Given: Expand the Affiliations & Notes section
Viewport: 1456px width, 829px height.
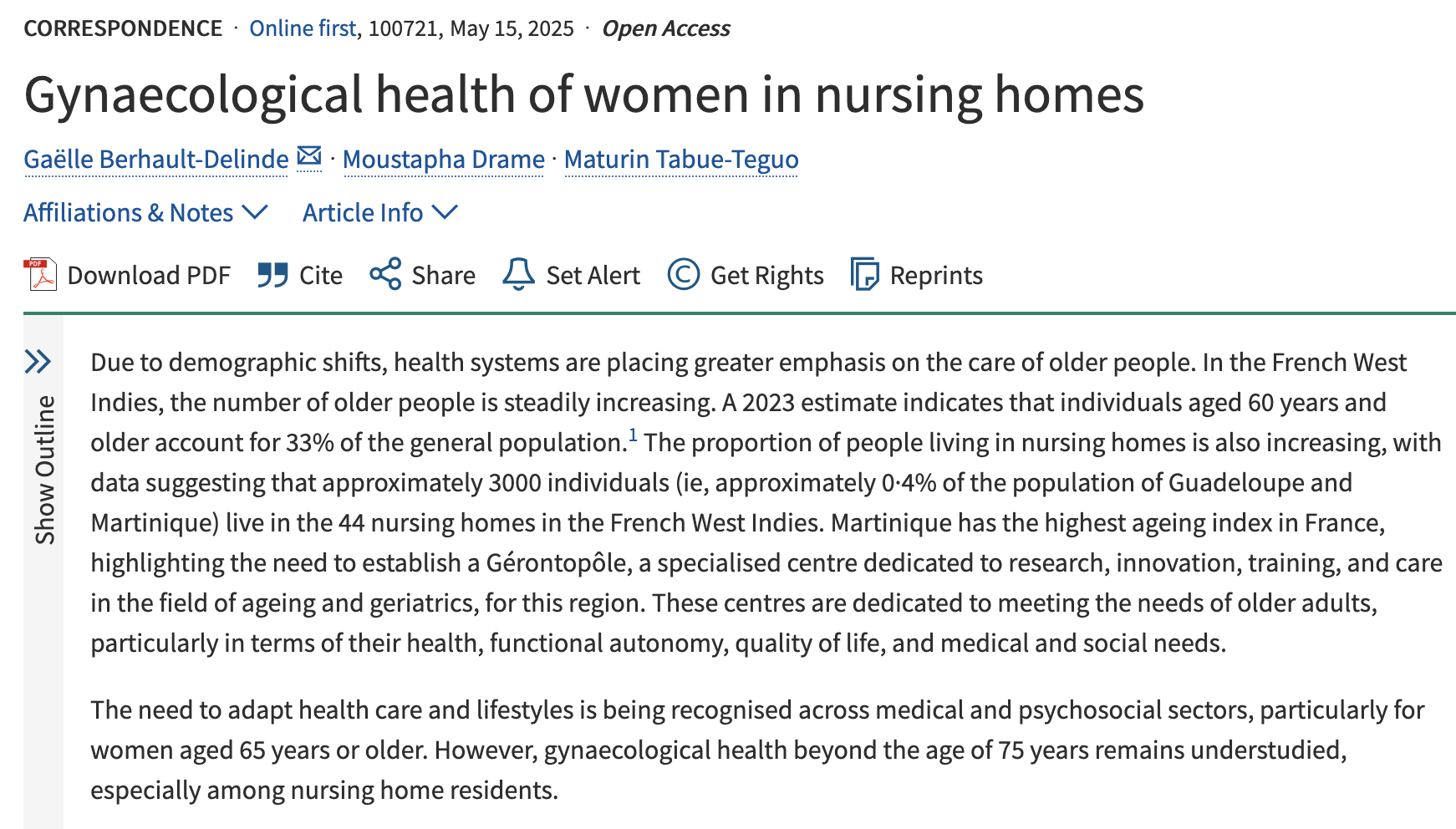Looking at the screenshot, I should (x=145, y=212).
